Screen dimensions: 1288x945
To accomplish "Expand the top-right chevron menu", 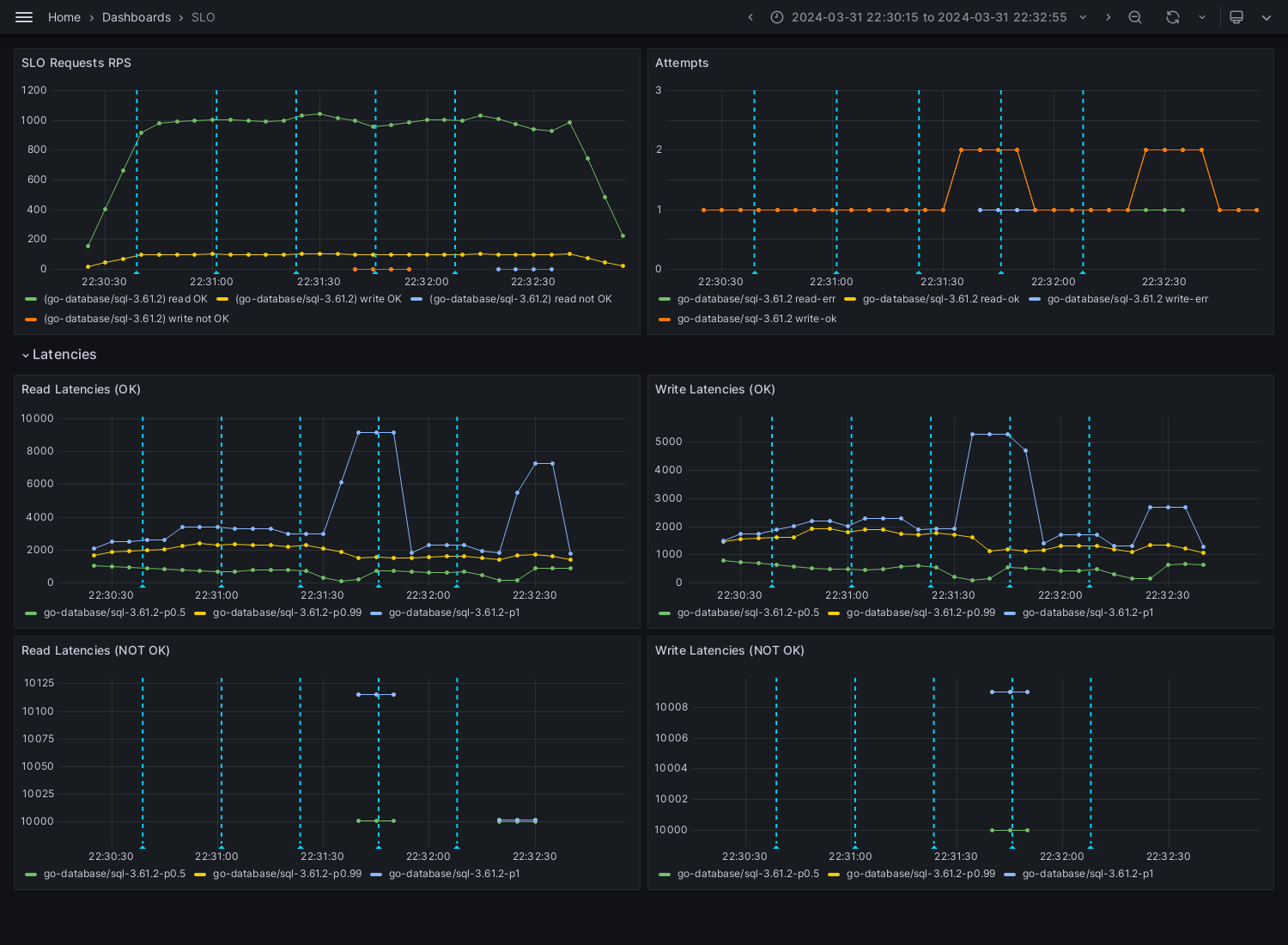I will click(x=1267, y=17).
